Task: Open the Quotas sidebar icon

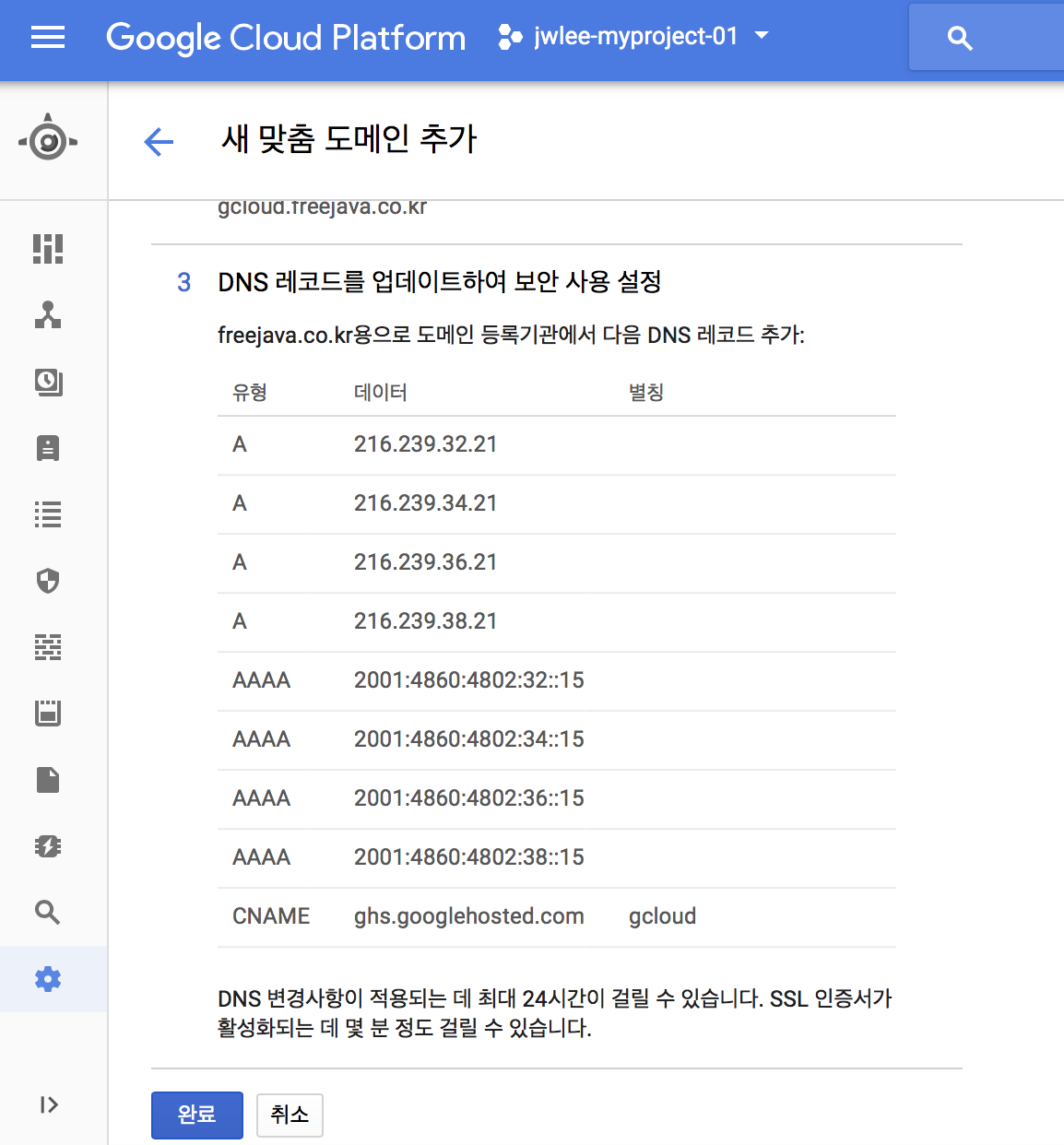Action: (48, 714)
